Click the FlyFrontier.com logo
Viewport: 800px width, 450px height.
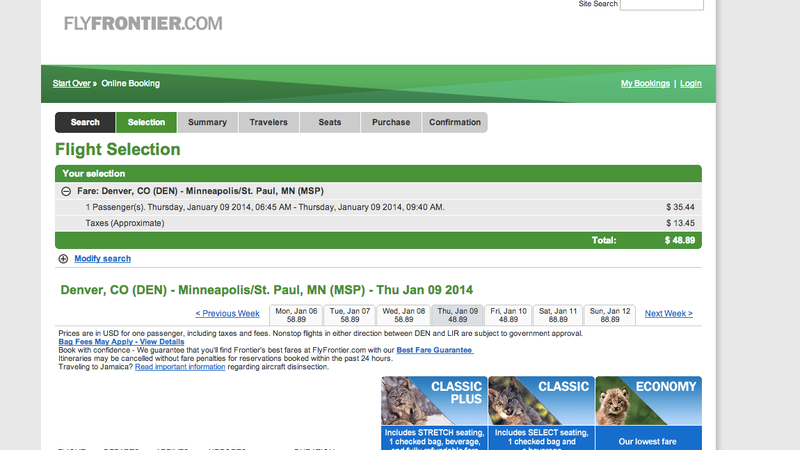tap(143, 23)
